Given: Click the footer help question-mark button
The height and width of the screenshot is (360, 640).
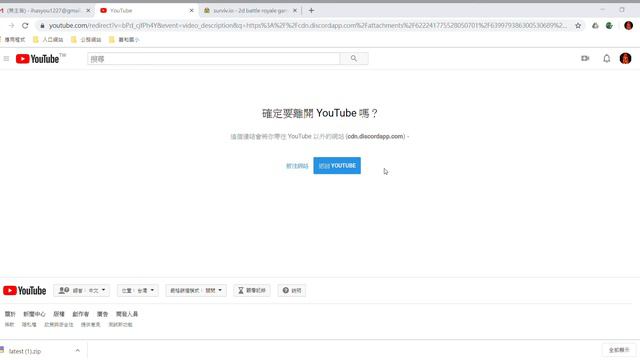Looking at the screenshot, I should [292, 291].
